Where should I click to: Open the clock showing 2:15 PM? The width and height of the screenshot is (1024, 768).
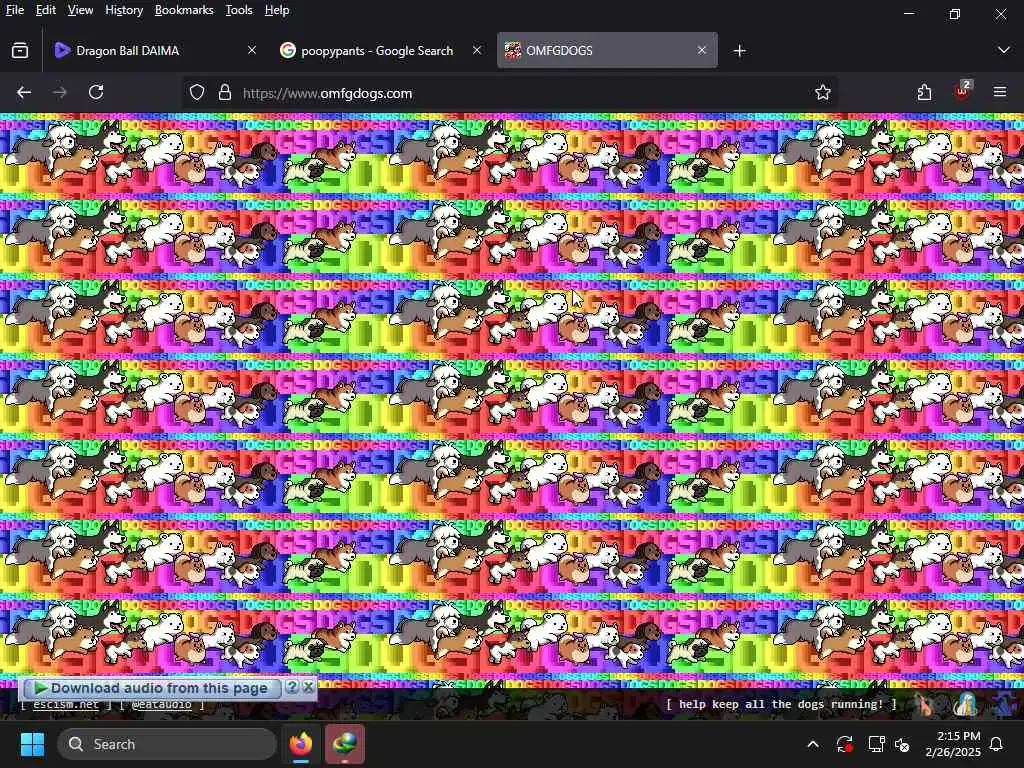point(953,744)
